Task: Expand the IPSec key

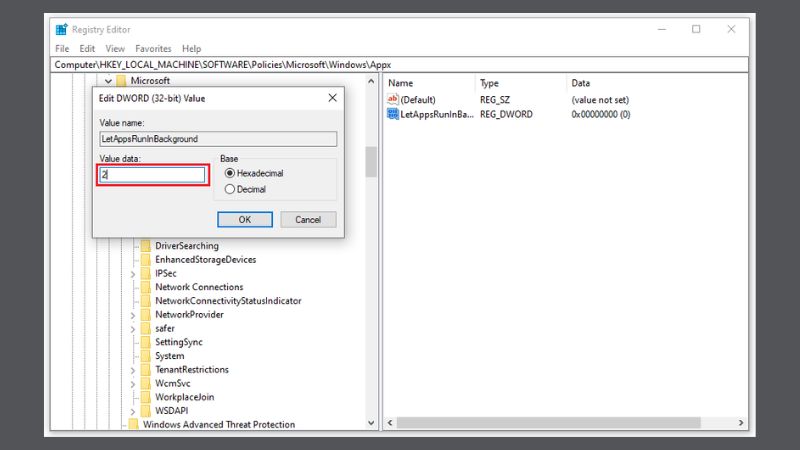Action: tap(133, 274)
